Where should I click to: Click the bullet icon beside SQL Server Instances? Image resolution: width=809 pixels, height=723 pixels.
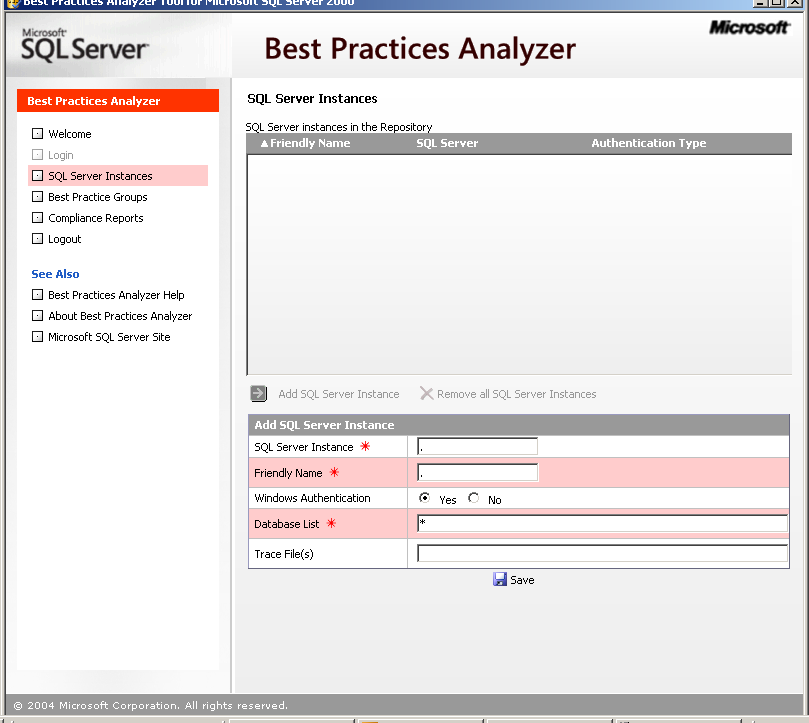click(x=37, y=176)
